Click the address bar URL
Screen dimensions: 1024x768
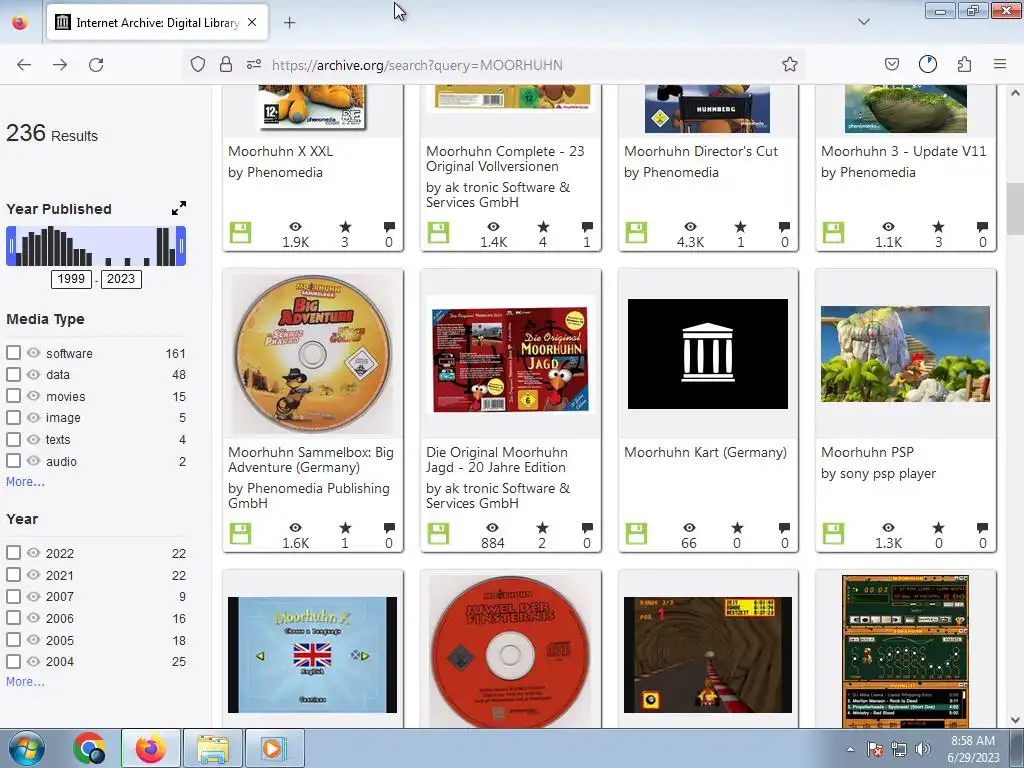418,65
